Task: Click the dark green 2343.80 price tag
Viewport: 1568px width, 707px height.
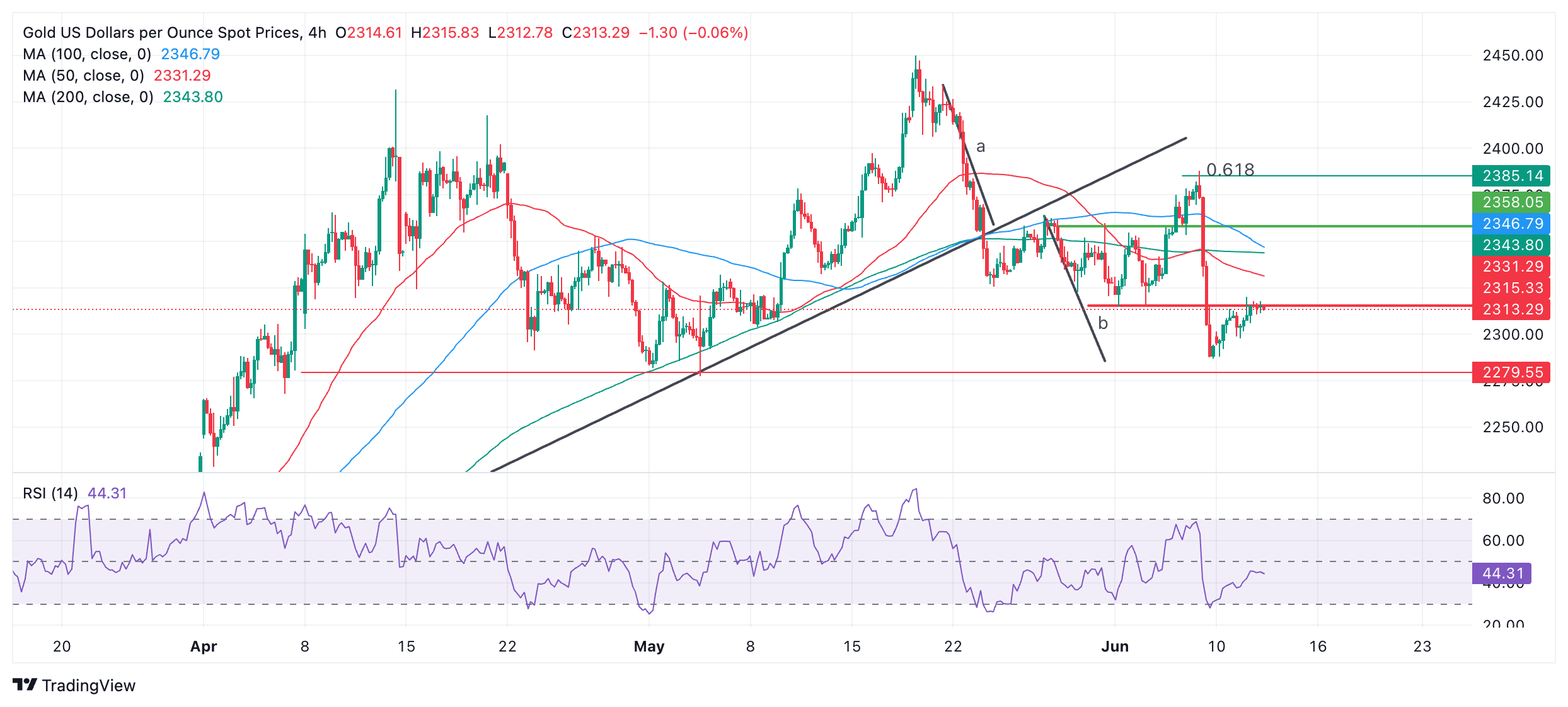Action: [x=1511, y=245]
